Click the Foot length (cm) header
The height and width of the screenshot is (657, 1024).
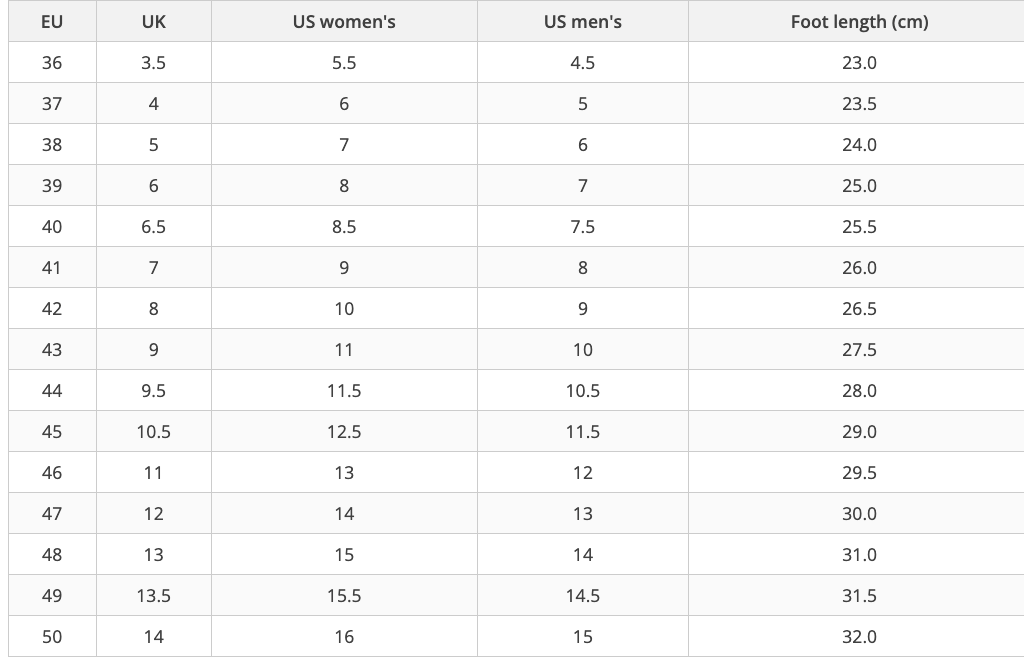click(x=859, y=22)
